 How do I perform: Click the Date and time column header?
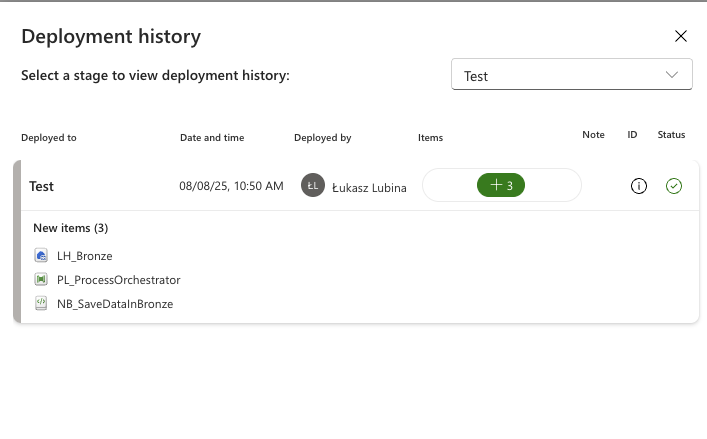212,137
